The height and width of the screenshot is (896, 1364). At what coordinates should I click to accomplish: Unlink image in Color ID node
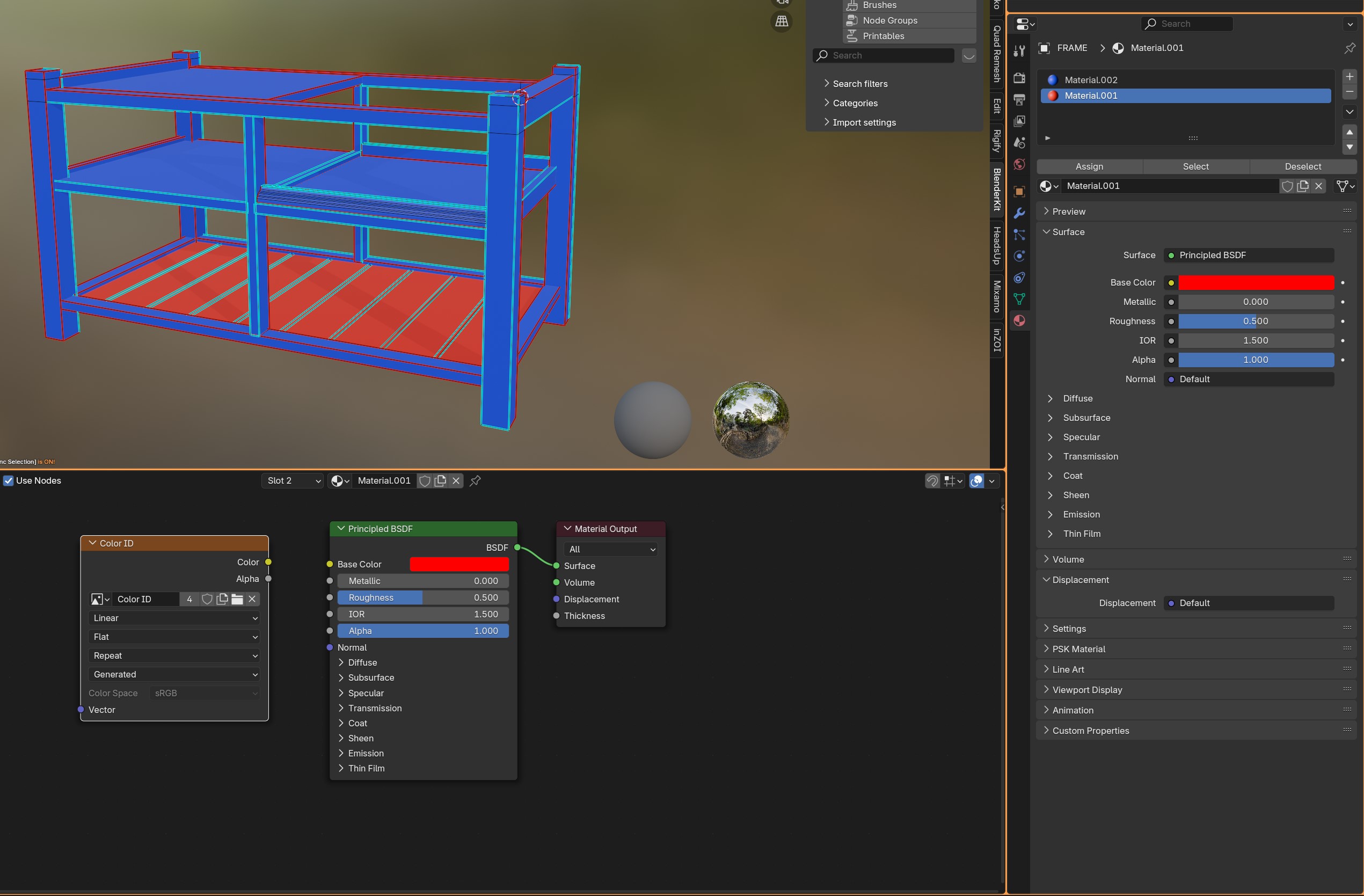[x=252, y=599]
